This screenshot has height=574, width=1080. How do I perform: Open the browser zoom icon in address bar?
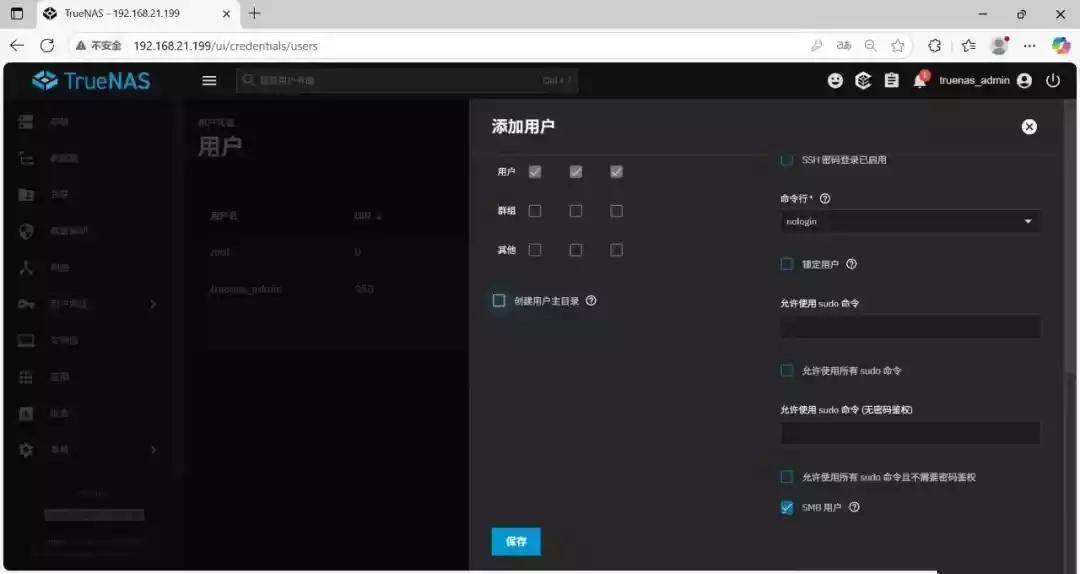[x=871, y=45]
